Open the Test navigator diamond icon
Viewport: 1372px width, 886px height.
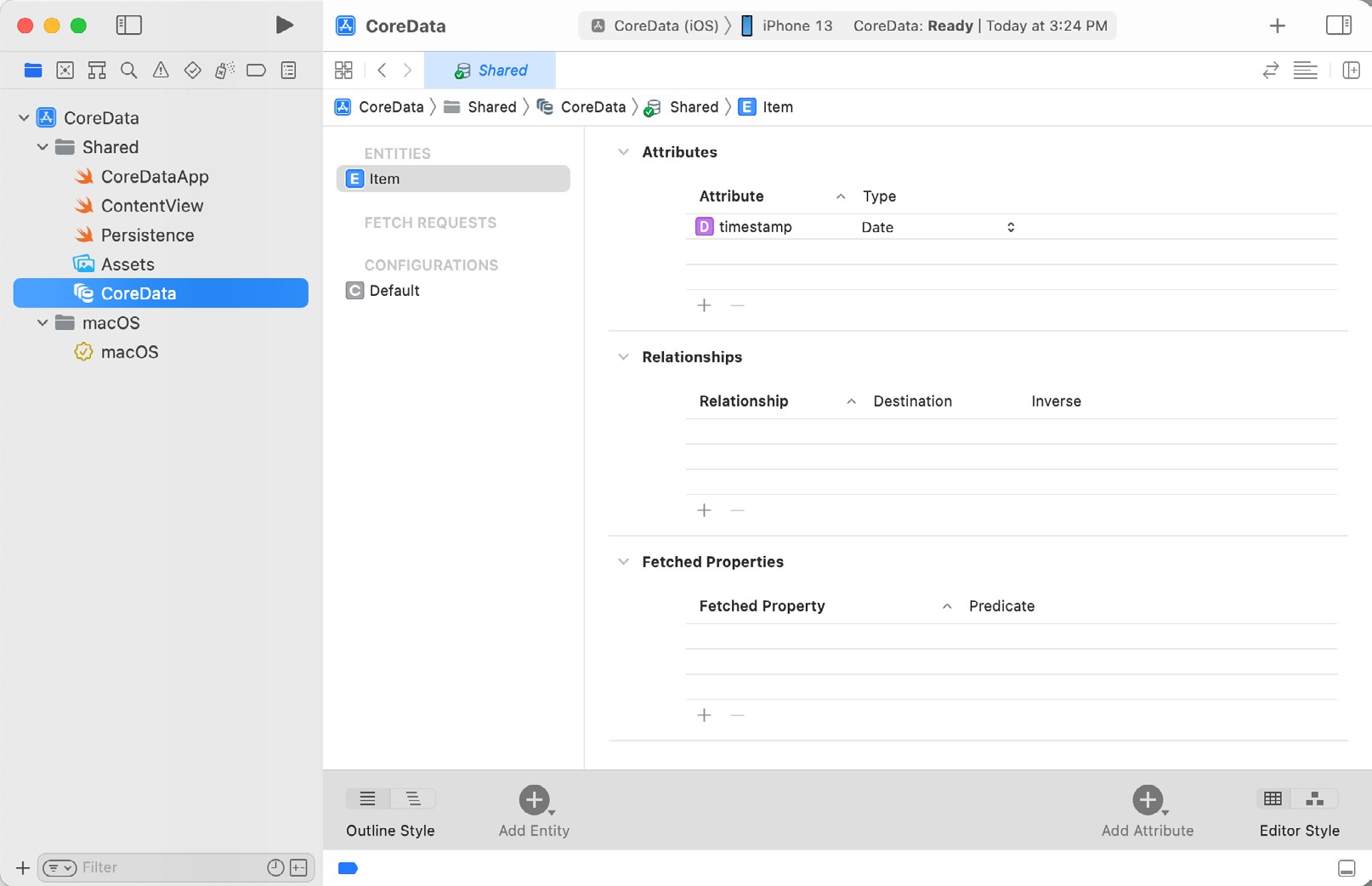[193, 71]
